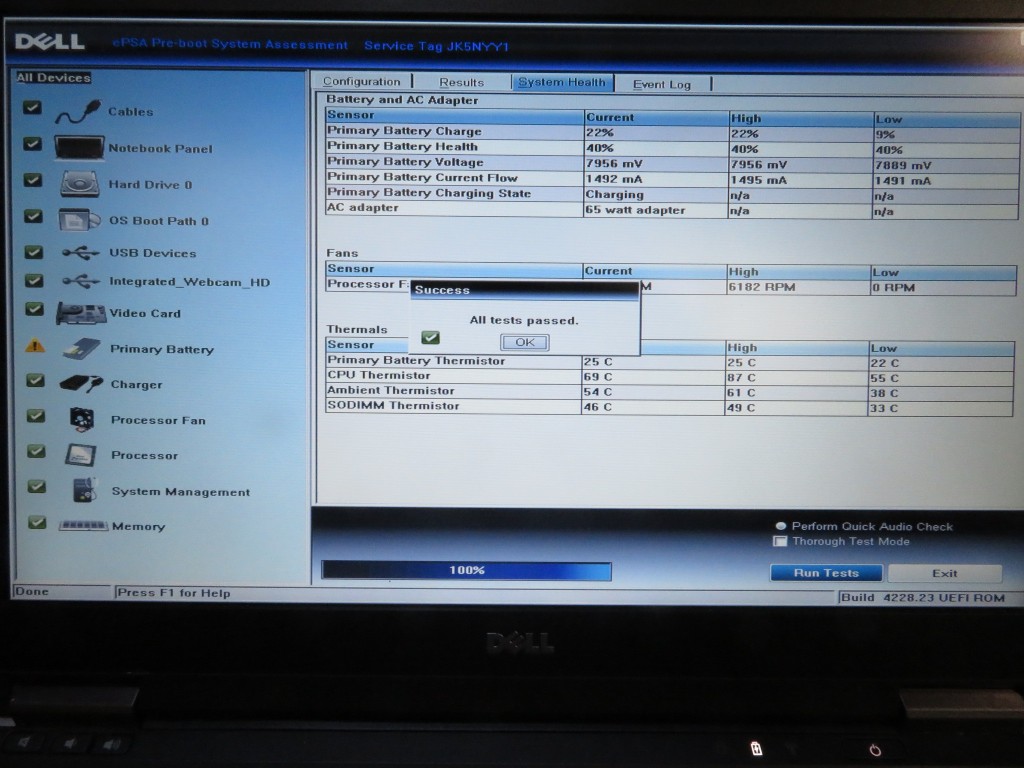Click the Integrated_Webcam_HD USB icon

(x=81, y=281)
